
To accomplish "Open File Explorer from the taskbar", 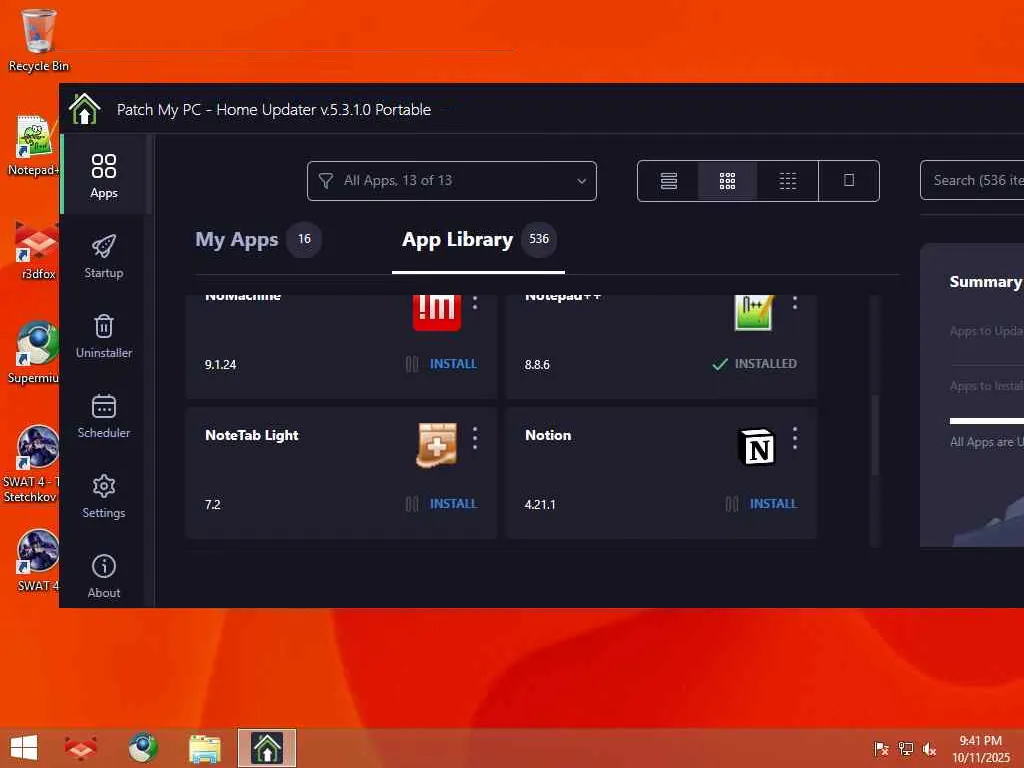I will (205, 748).
